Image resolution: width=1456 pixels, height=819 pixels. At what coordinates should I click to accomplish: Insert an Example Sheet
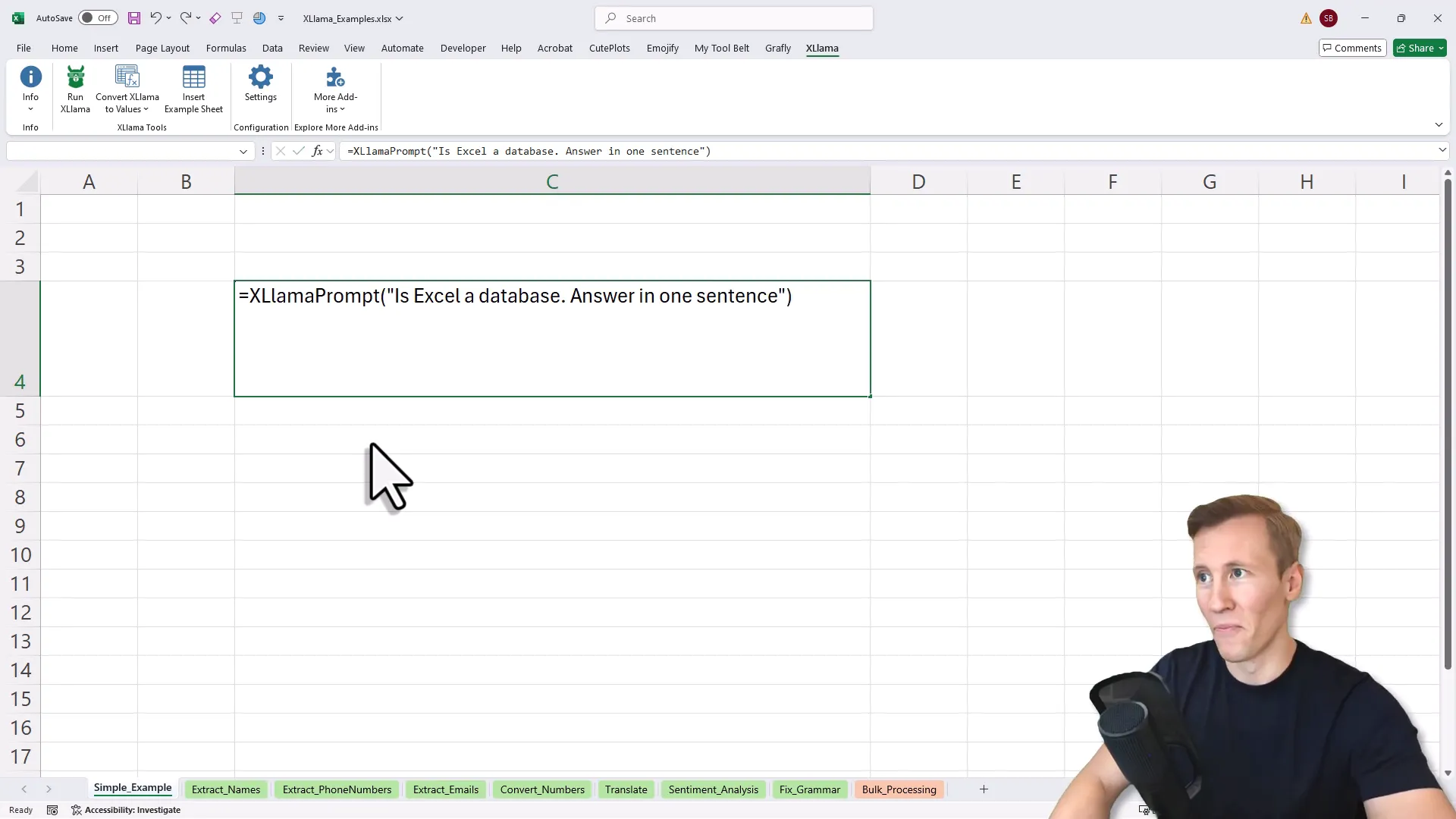coord(193,89)
